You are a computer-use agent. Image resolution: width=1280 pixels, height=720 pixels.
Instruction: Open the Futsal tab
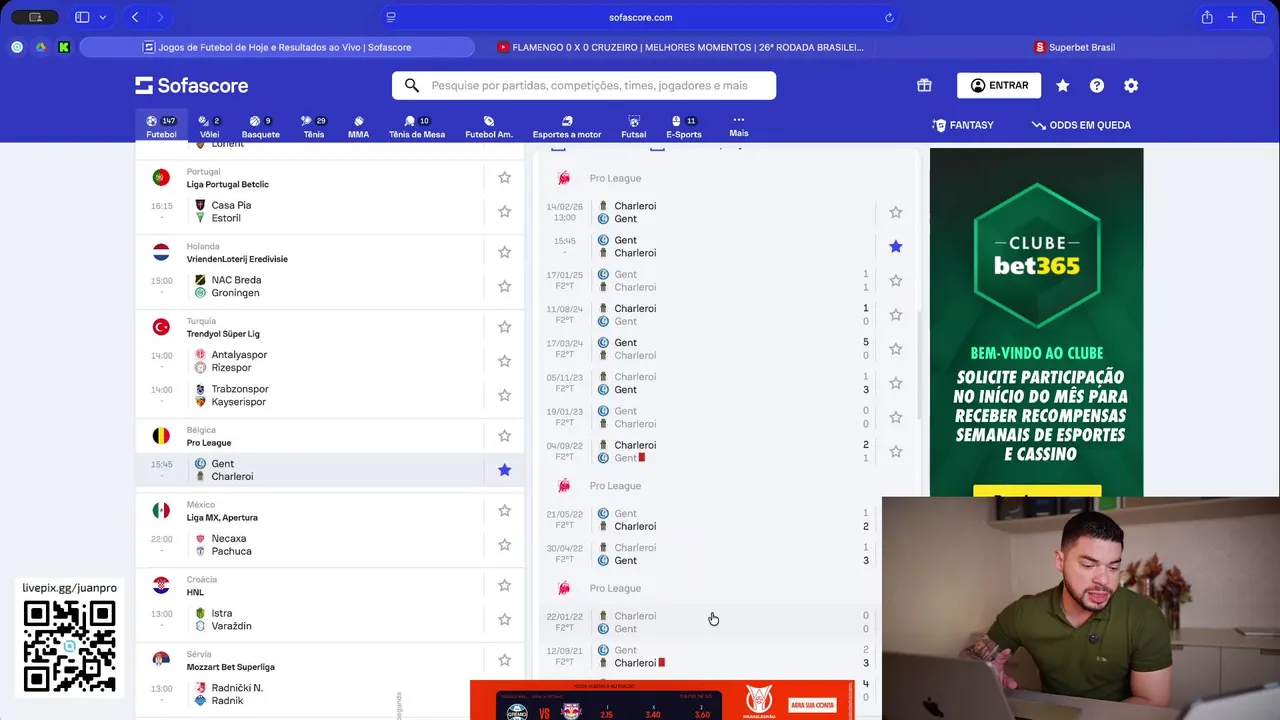point(633,126)
